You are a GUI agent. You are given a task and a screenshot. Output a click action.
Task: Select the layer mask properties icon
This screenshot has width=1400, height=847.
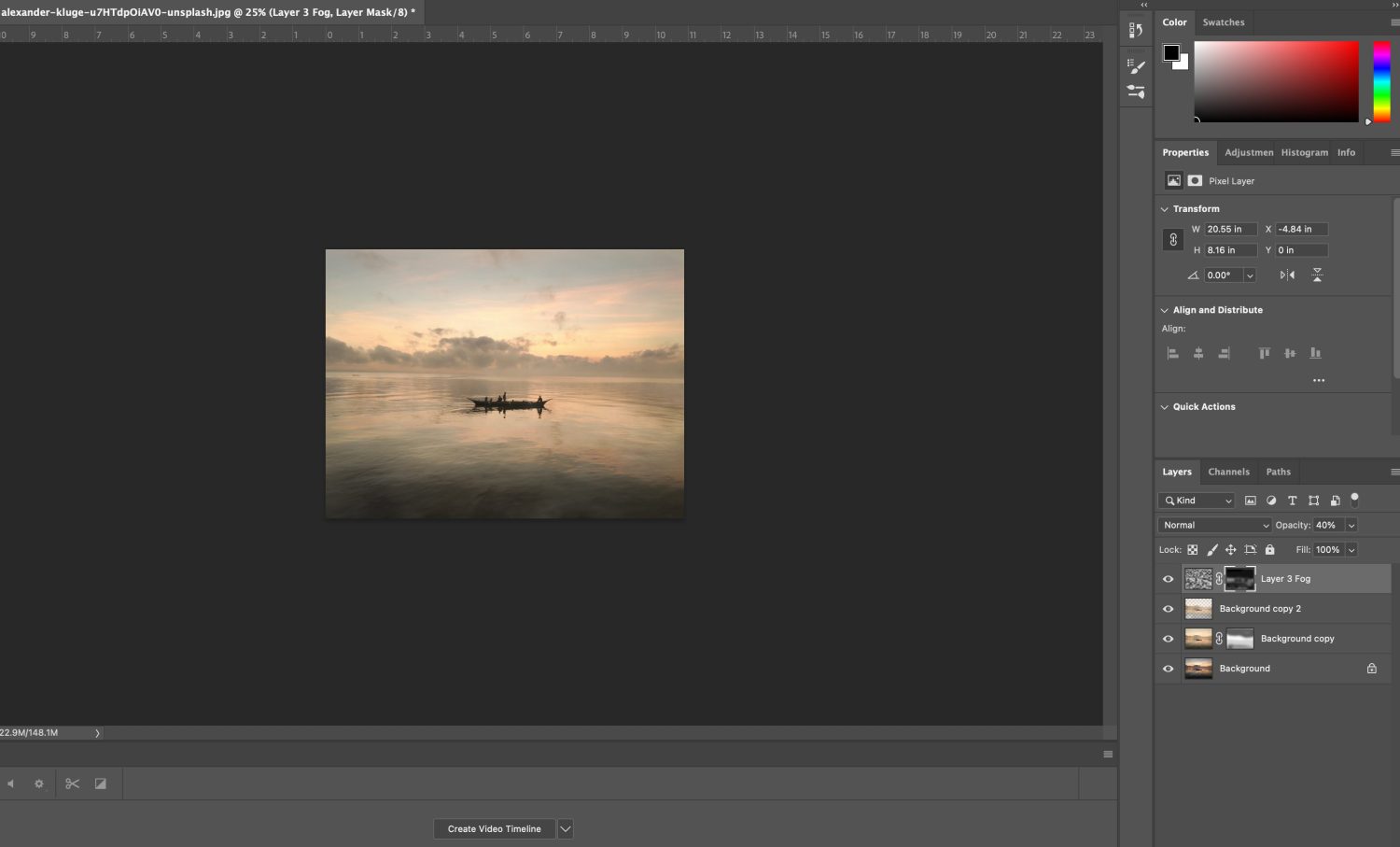tap(1195, 180)
